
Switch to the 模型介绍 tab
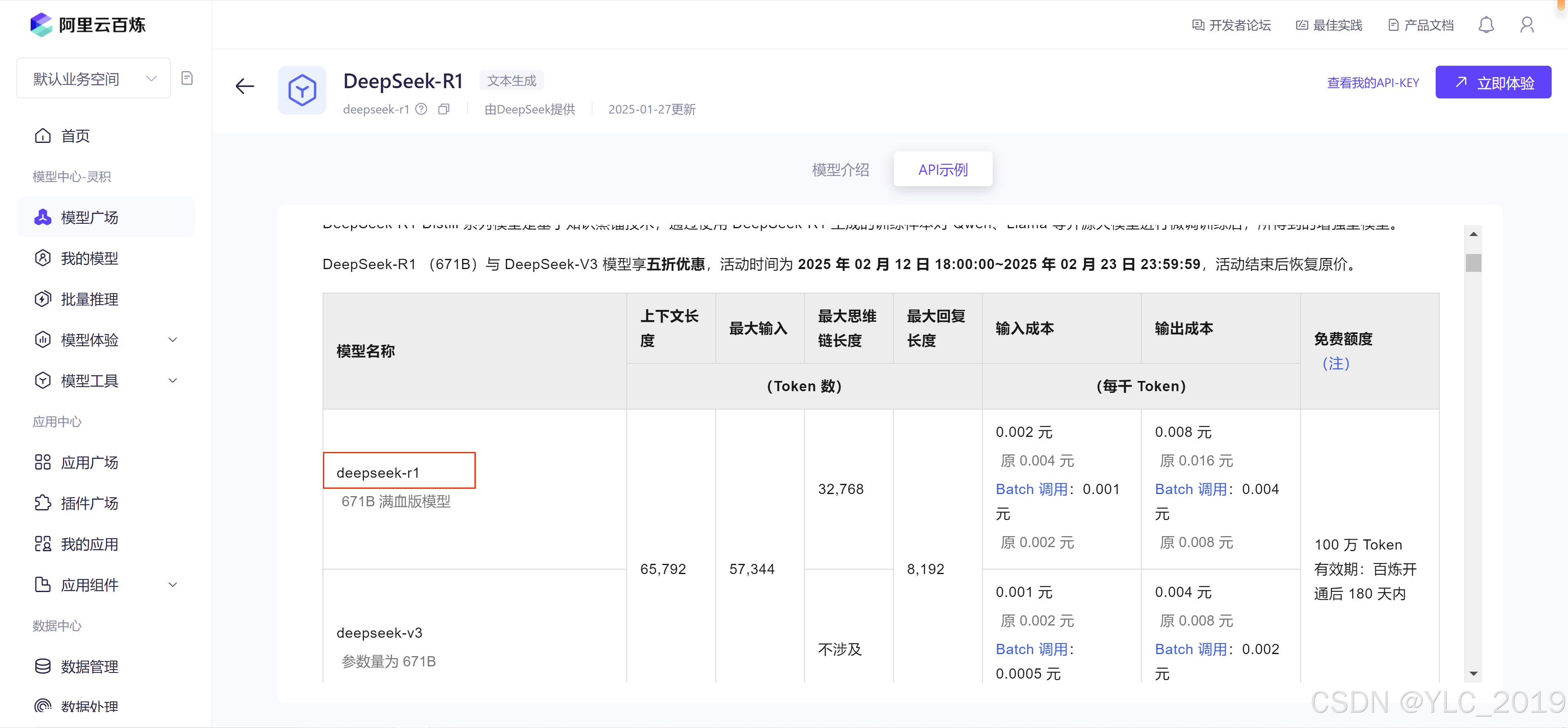click(x=840, y=170)
